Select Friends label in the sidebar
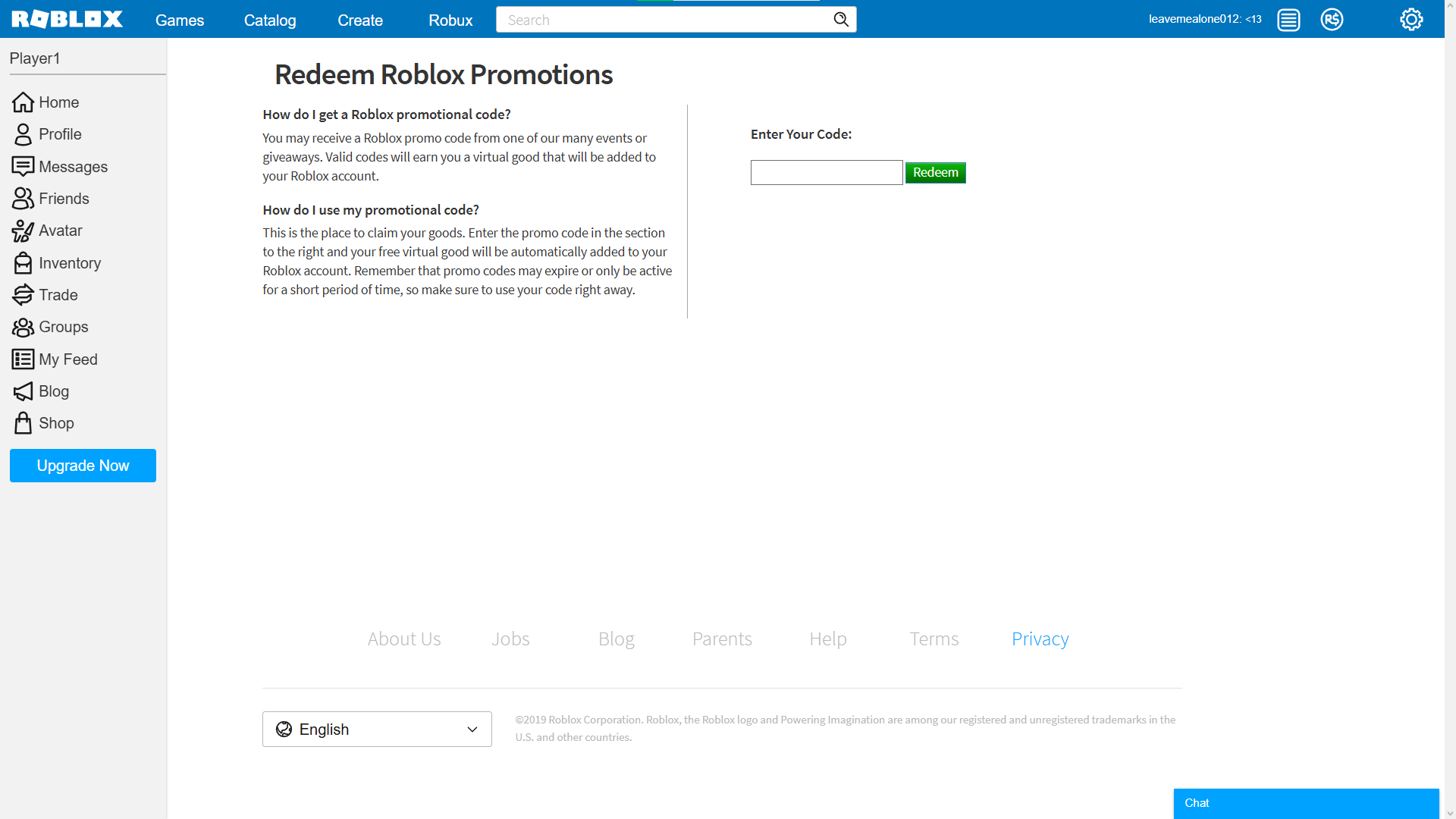Image resolution: width=1456 pixels, height=819 pixels. (x=64, y=199)
